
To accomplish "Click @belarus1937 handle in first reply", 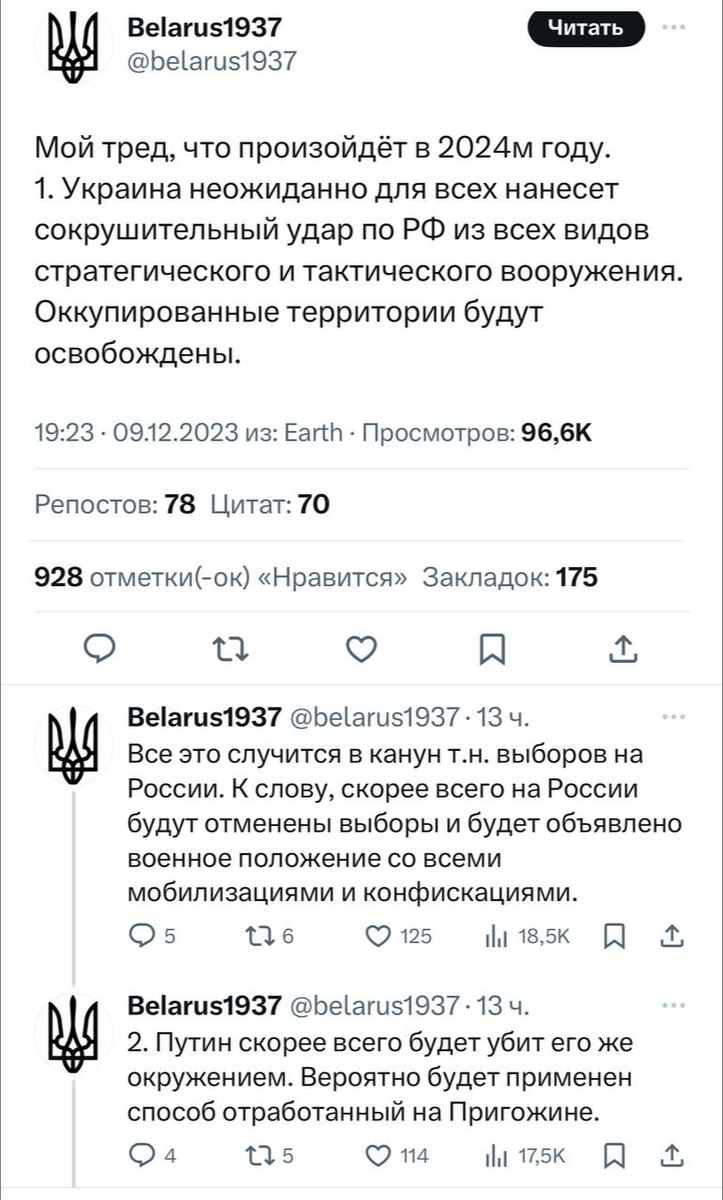I will [x=374, y=718].
